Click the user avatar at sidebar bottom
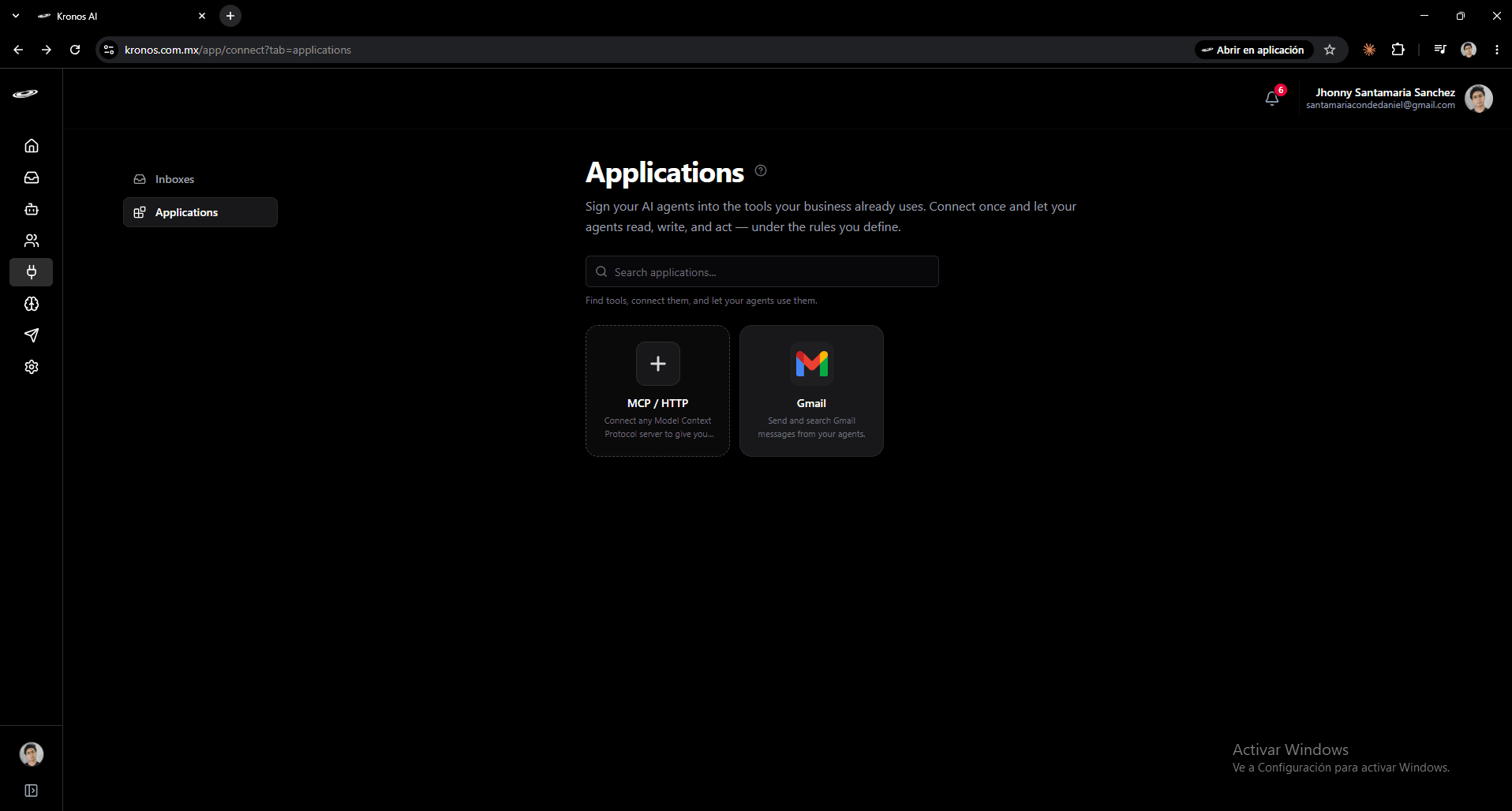The height and width of the screenshot is (811, 1512). coord(32,754)
